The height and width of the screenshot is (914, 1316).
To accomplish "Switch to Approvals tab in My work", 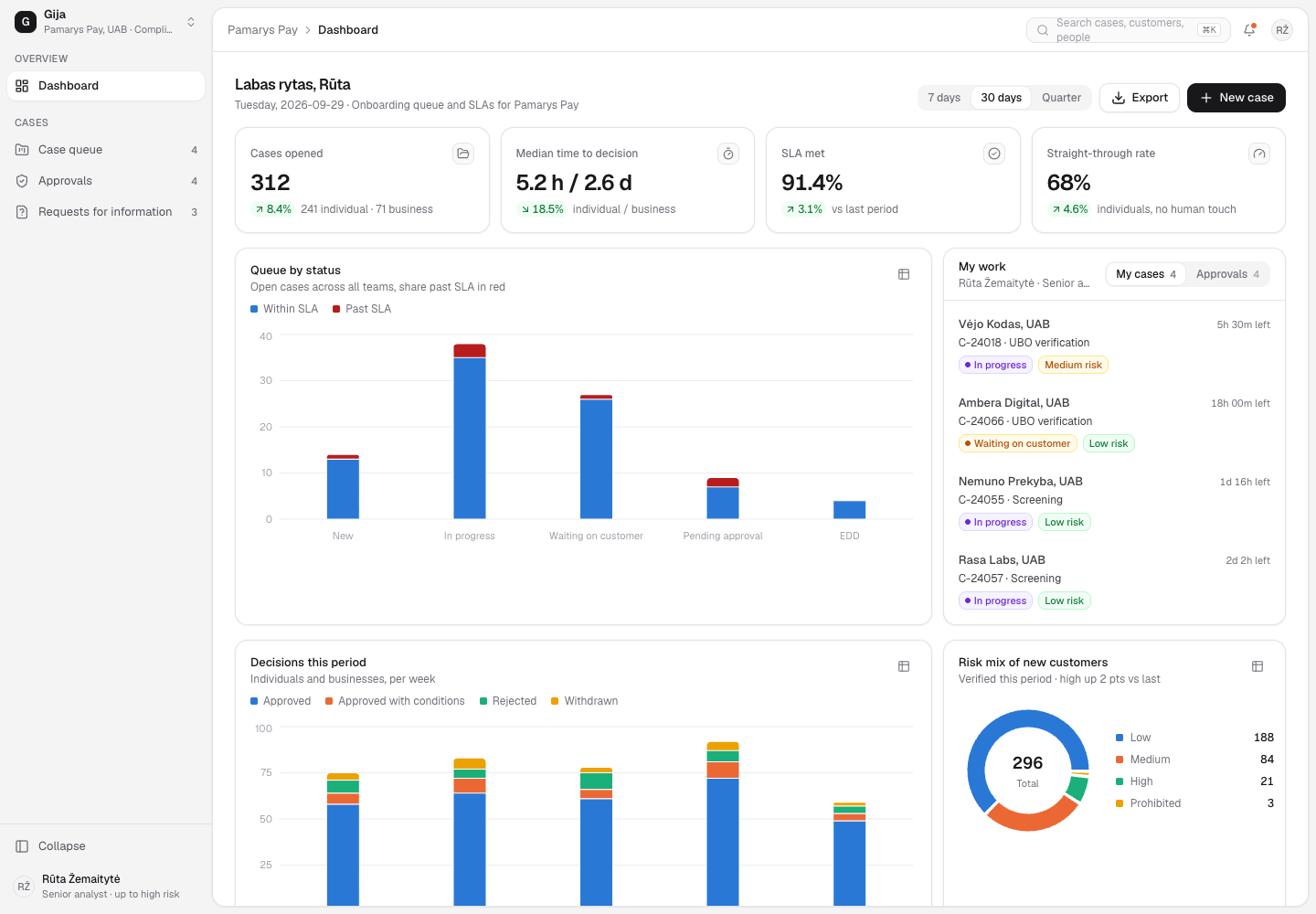I will point(1227,274).
